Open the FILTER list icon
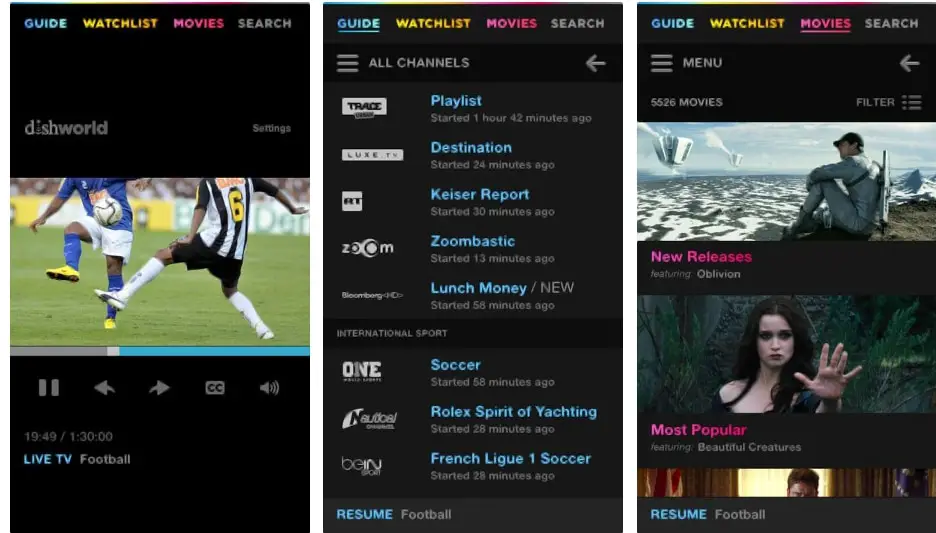 pos(912,103)
